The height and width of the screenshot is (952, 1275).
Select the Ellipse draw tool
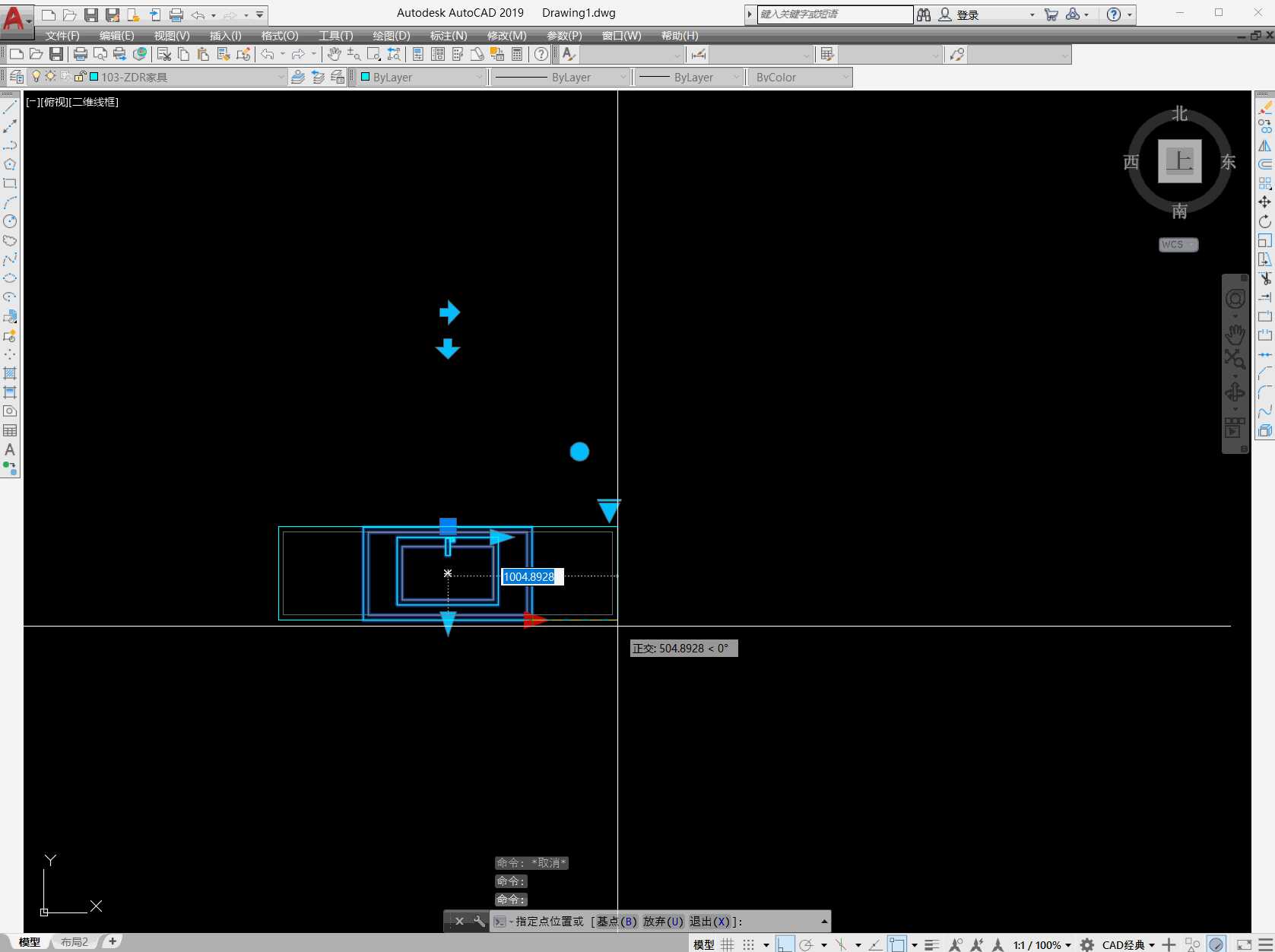tap(10, 278)
